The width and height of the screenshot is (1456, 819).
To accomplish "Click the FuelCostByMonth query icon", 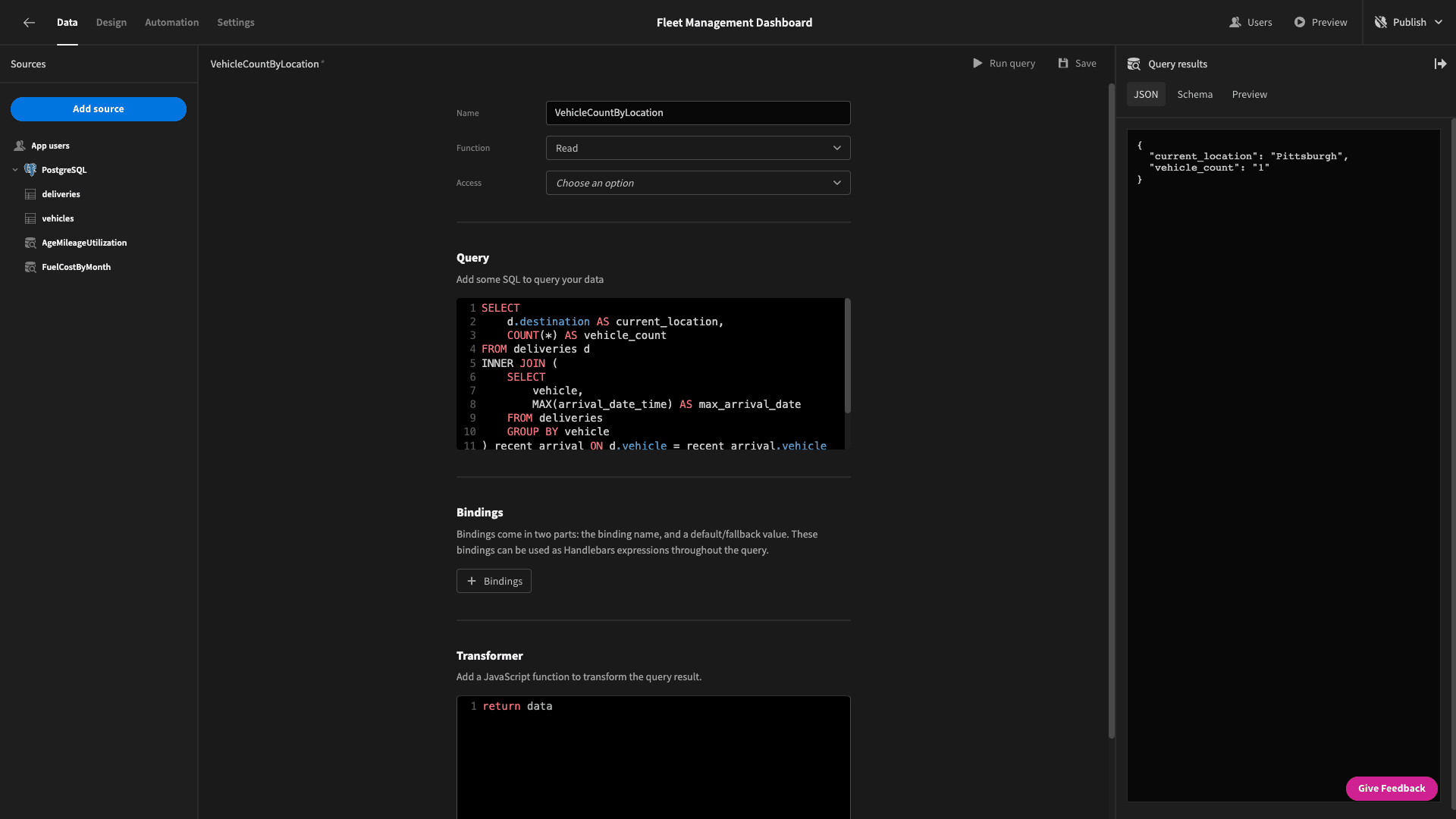I will 30,267.
